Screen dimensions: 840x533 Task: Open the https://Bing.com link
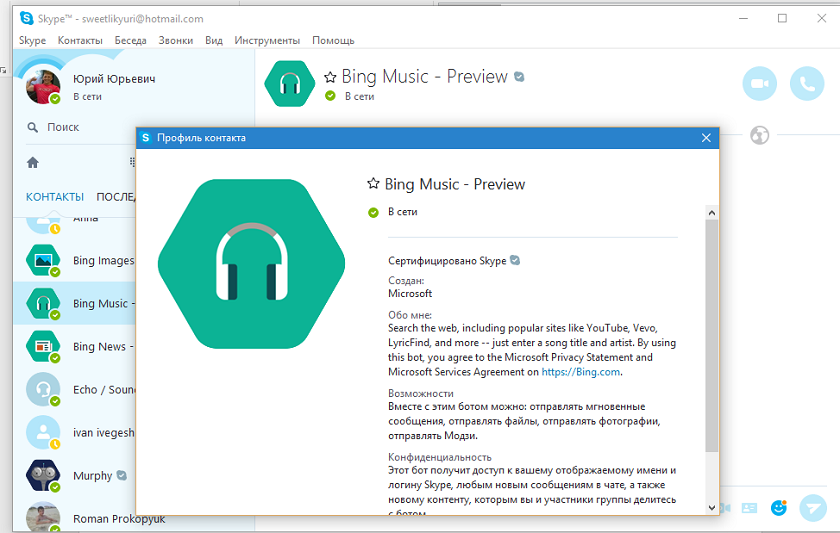click(x=581, y=372)
